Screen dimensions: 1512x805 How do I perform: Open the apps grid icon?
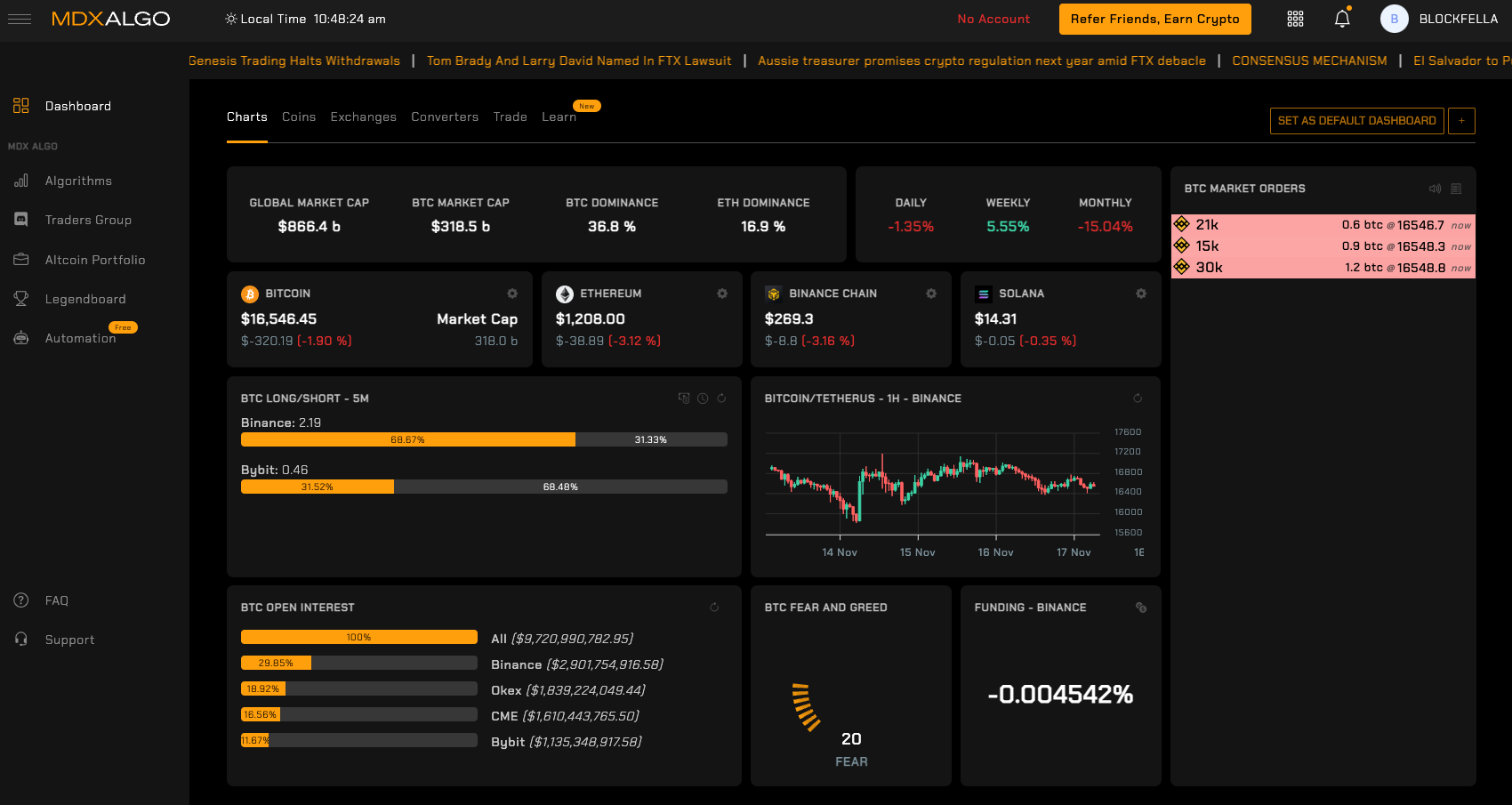click(x=1295, y=19)
